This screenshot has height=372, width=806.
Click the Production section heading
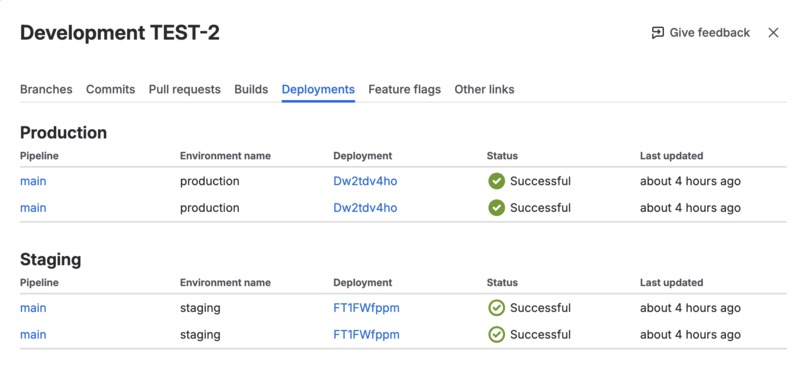tap(63, 133)
